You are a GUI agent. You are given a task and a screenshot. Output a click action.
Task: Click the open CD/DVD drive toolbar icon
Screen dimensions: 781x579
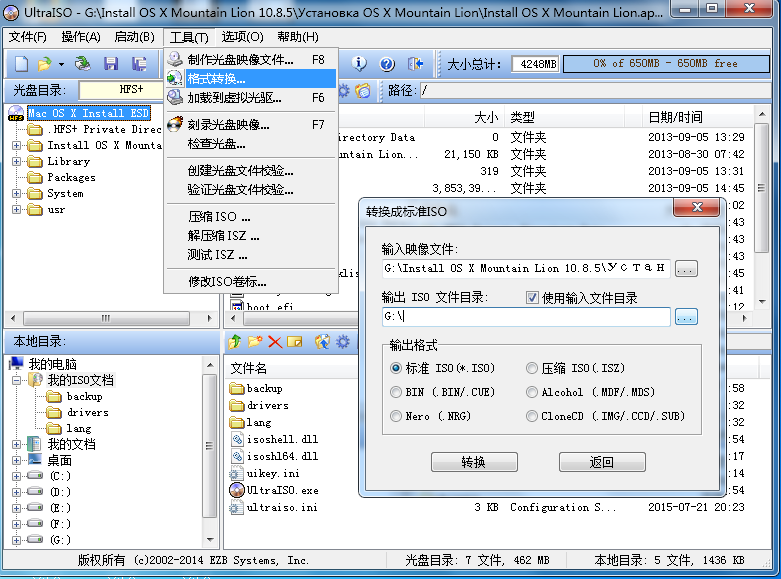coord(83,64)
